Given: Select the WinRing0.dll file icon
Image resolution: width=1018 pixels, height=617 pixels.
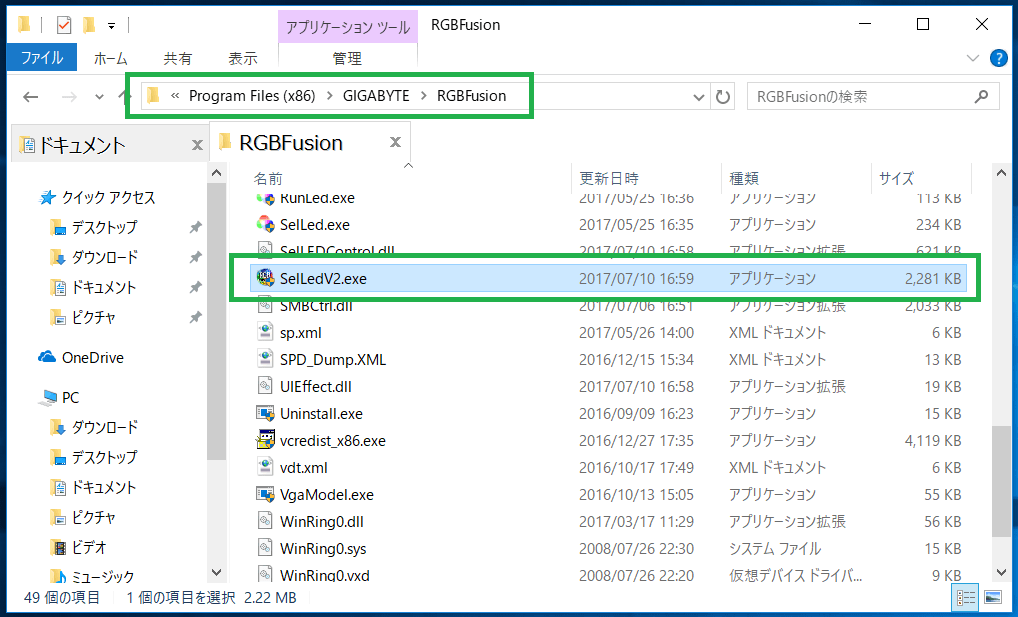Looking at the screenshot, I should (x=265, y=521).
